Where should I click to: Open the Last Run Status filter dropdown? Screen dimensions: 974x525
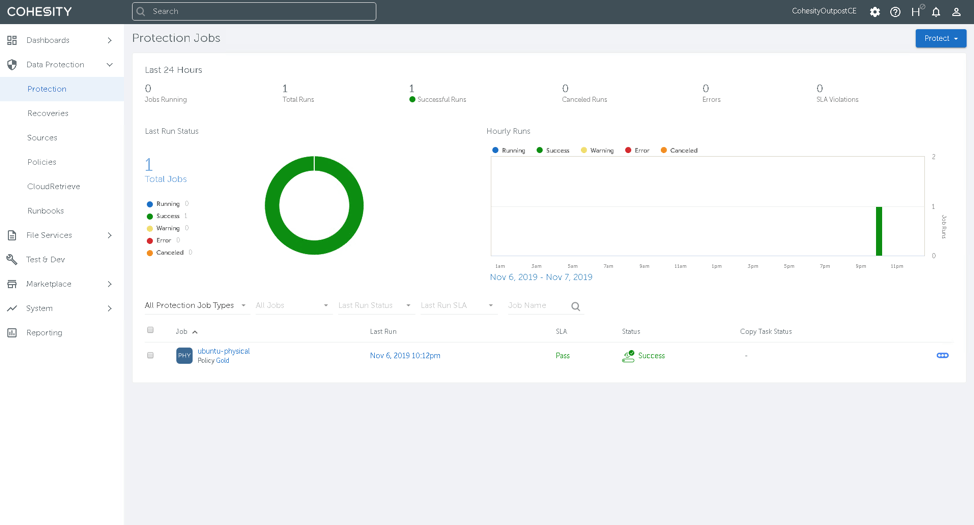(374, 306)
